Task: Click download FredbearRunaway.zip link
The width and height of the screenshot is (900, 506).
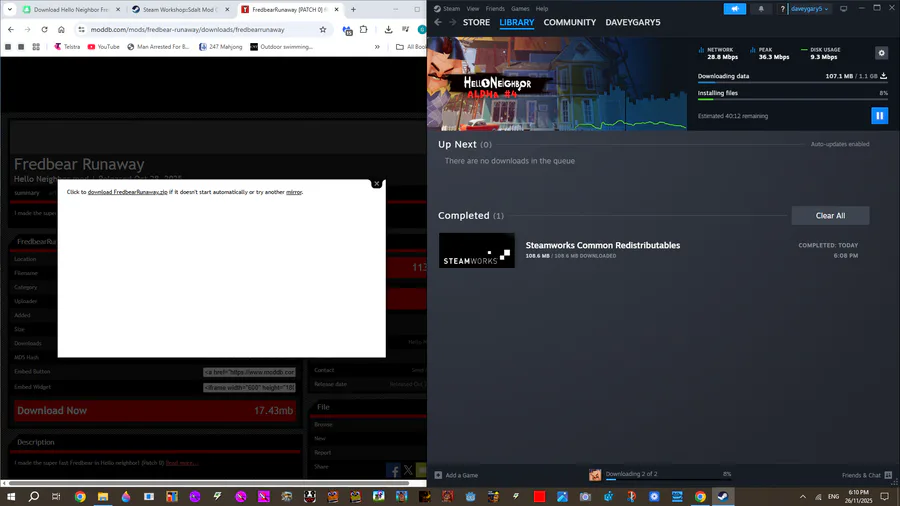Action: point(127,192)
